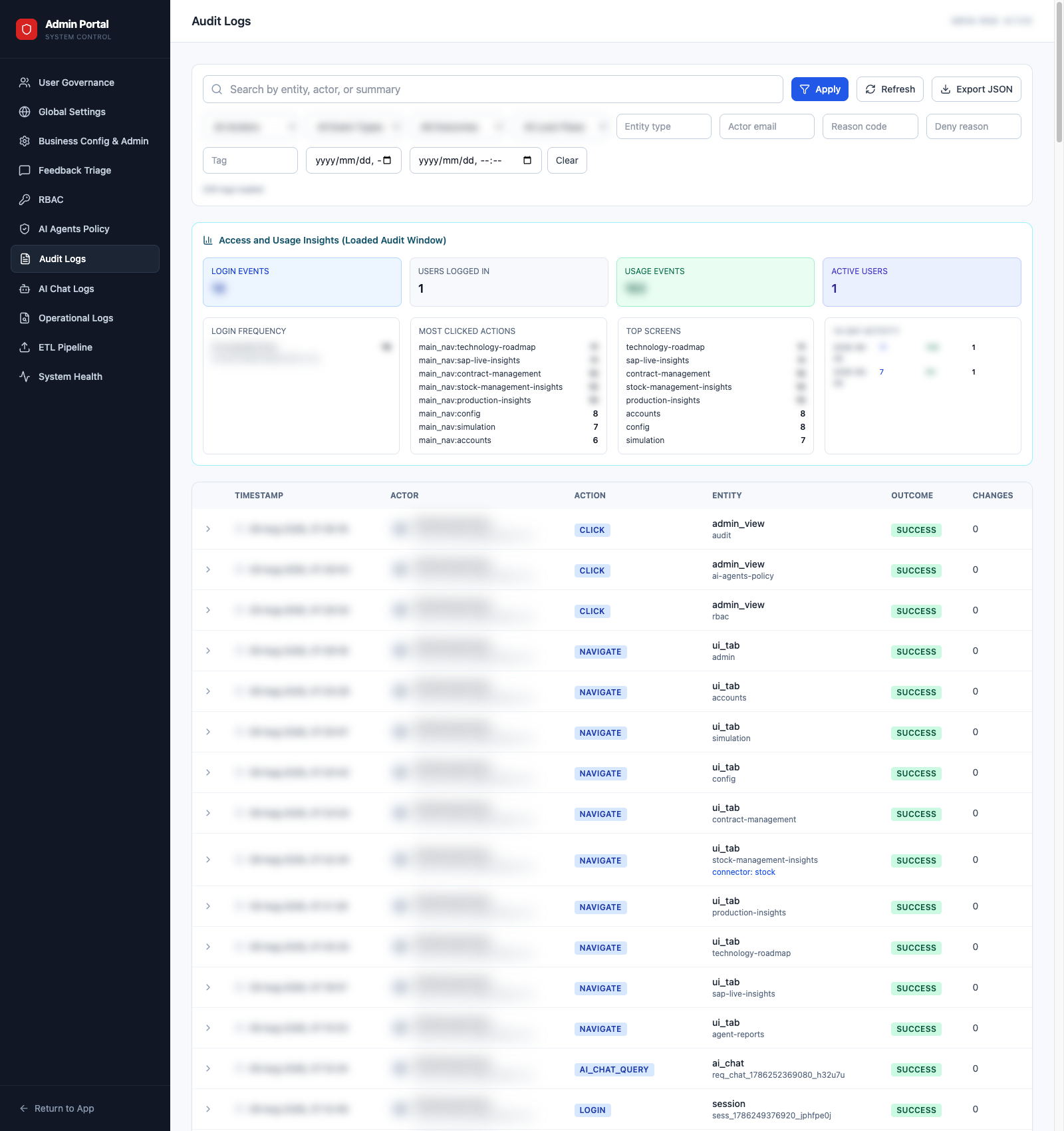
Task: Click SUCCESS badge in agent-reports row
Action: click(916, 1029)
